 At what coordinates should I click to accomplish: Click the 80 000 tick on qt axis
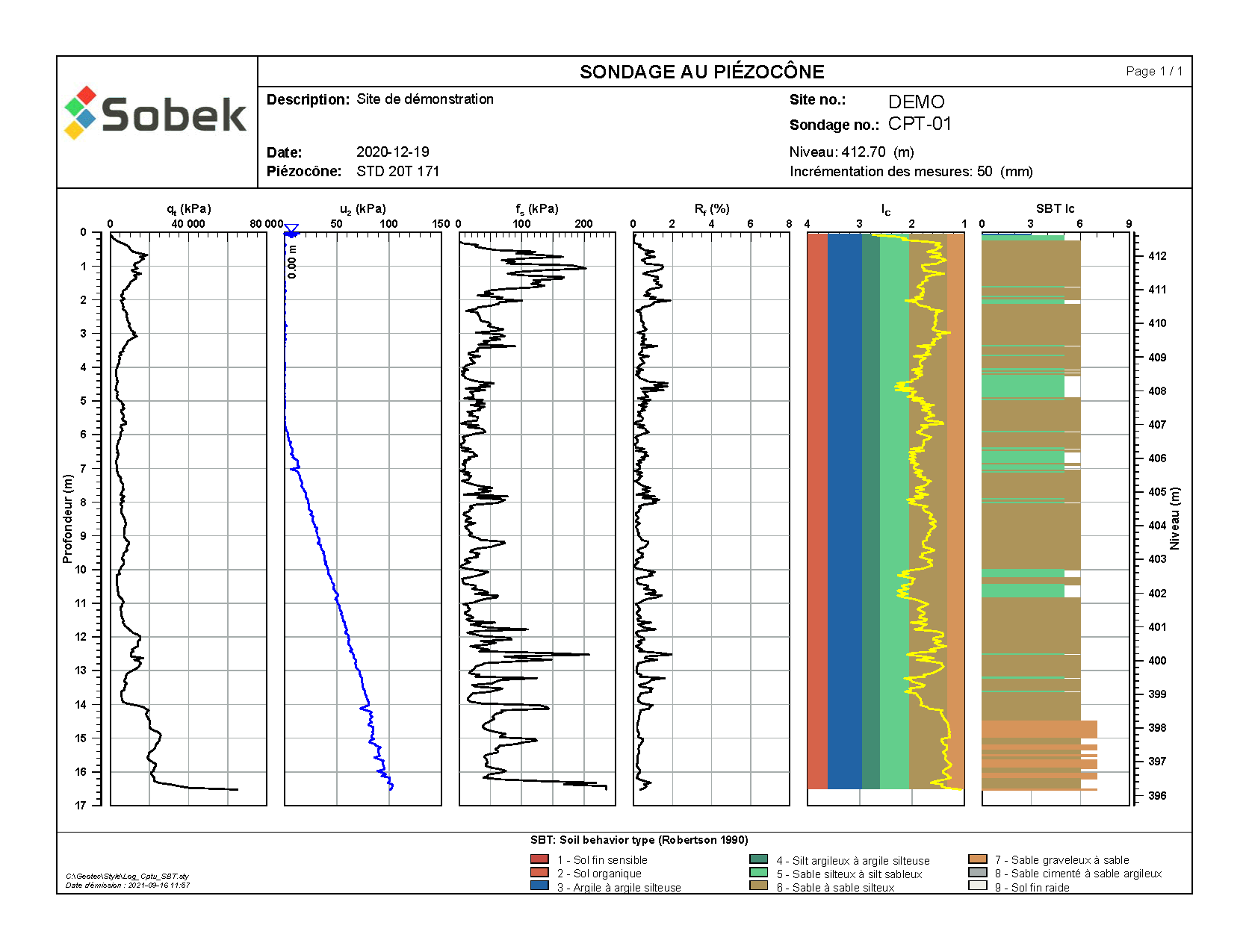tap(266, 224)
